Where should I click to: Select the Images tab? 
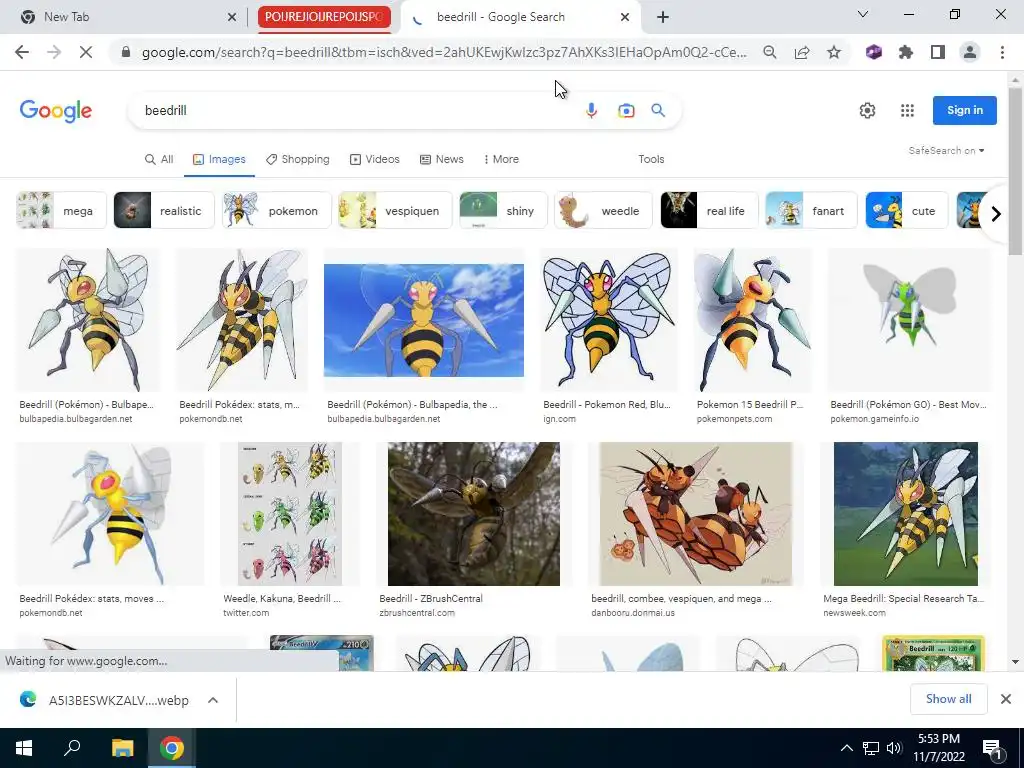[219, 159]
